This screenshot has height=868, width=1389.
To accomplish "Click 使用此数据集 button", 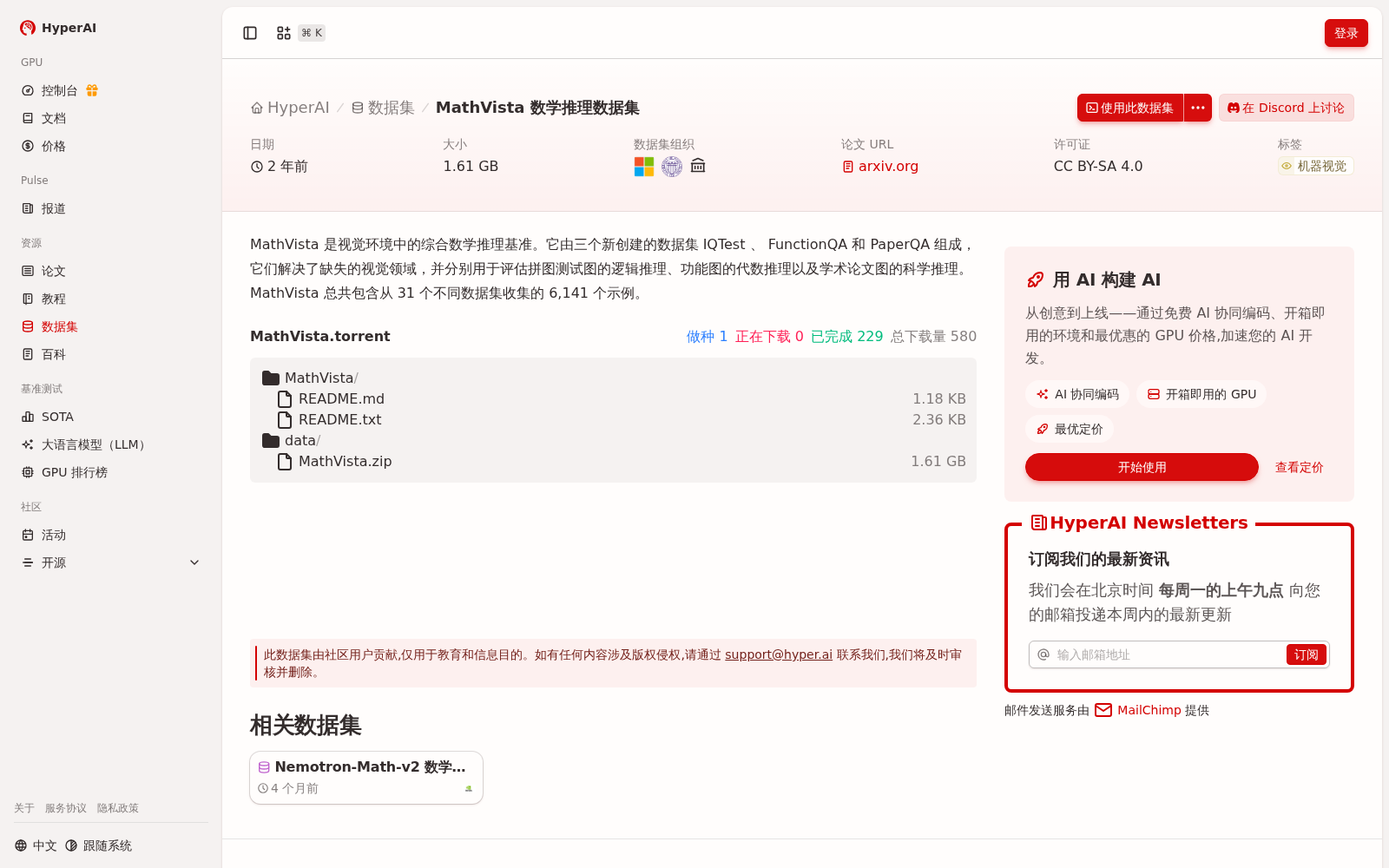I will (1129, 108).
